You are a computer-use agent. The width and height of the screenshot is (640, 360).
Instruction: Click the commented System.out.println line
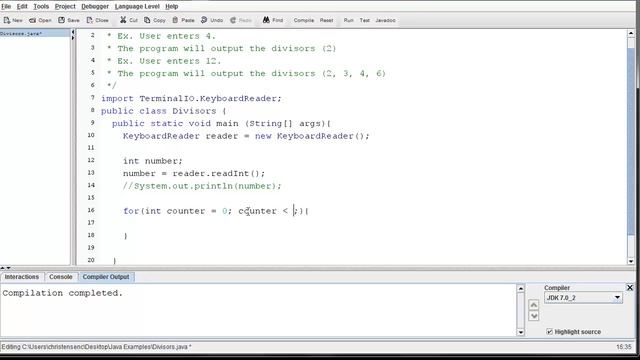tap(202, 186)
